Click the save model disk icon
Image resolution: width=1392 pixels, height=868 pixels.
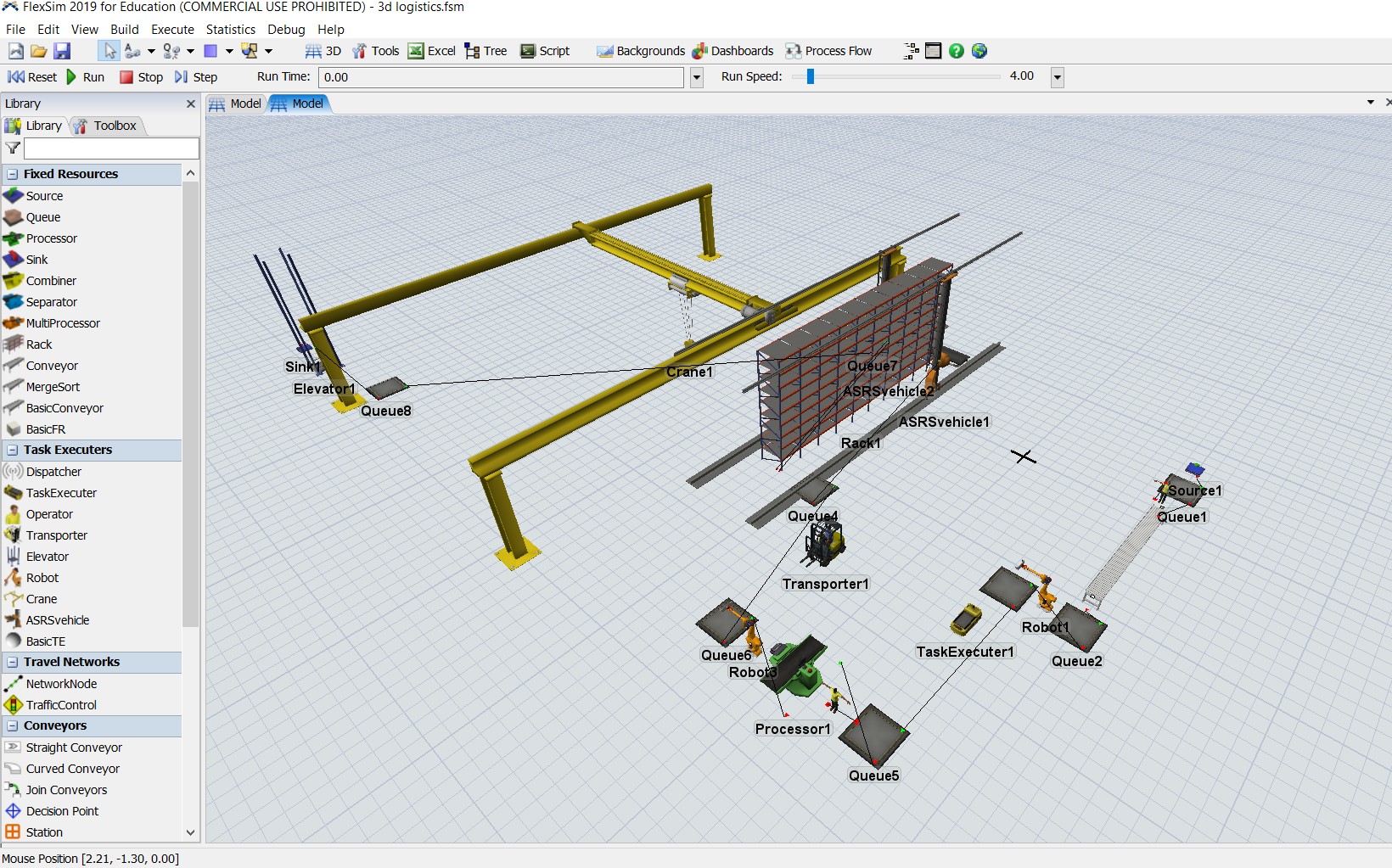coord(62,51)
